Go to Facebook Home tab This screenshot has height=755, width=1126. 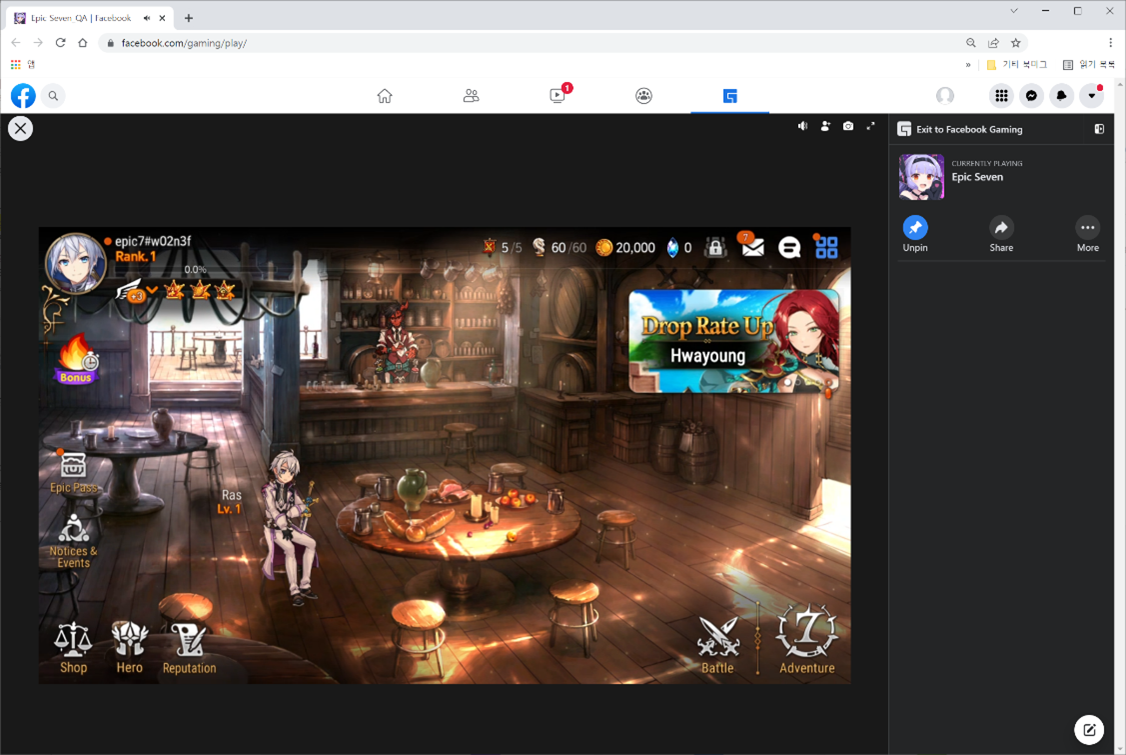pyautogui.click(x=385, y=96)
